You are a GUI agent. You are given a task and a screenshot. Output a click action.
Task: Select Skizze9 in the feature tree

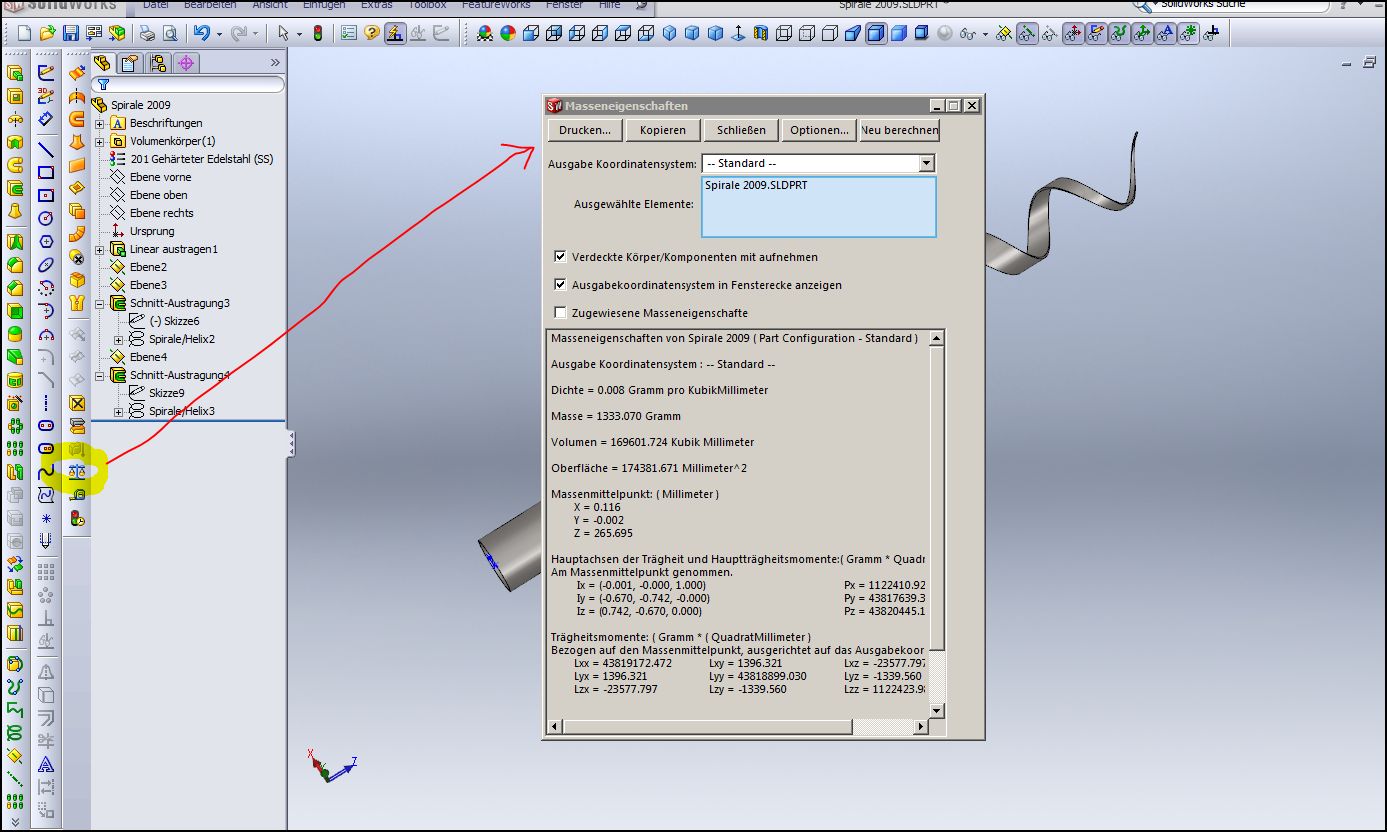[167, 393]
